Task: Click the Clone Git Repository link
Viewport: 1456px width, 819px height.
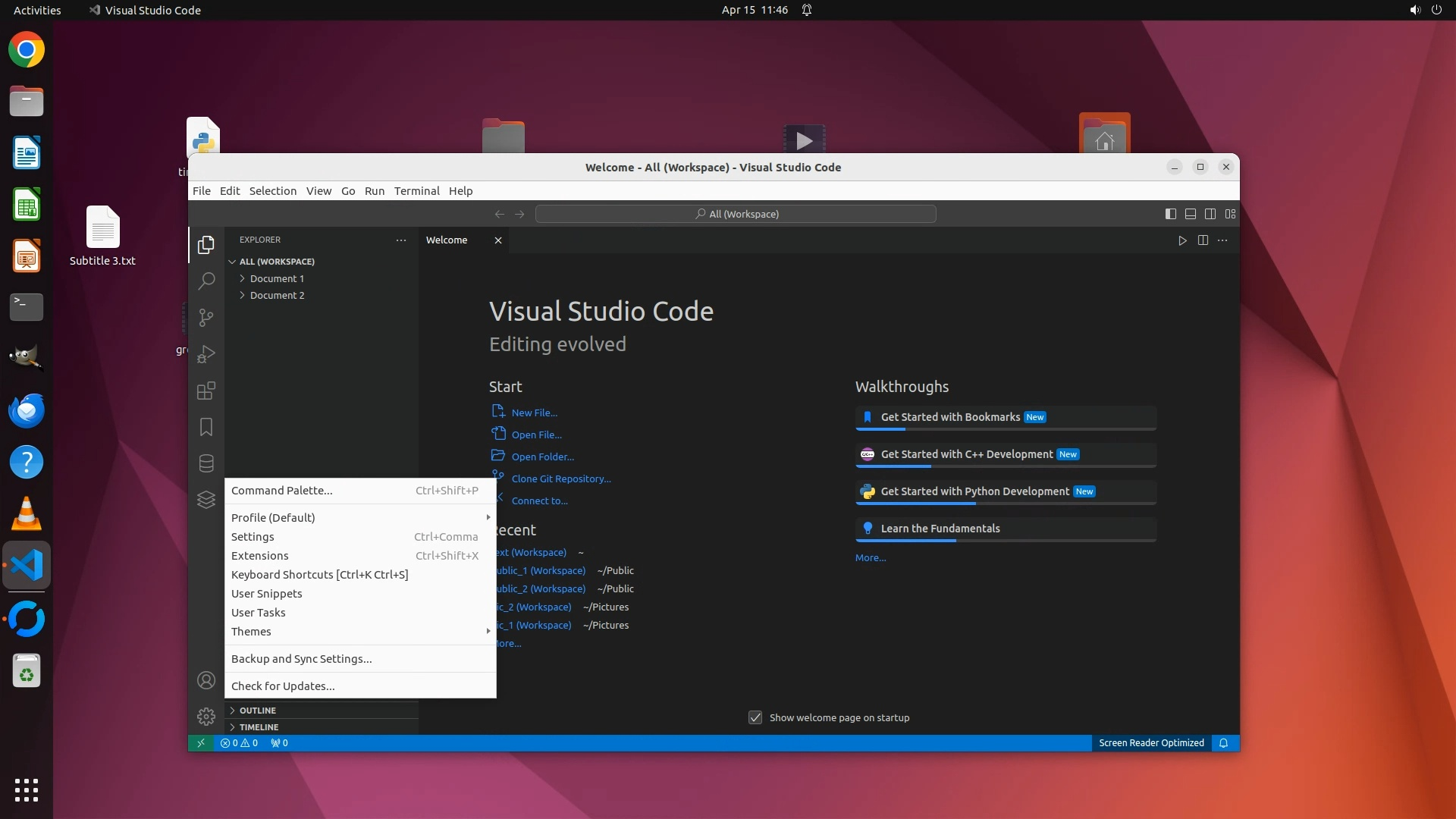Action: tap(560, 479)
